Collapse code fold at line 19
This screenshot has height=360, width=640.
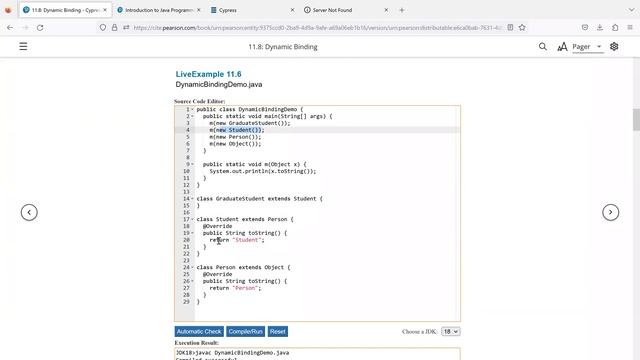[193, 233]
